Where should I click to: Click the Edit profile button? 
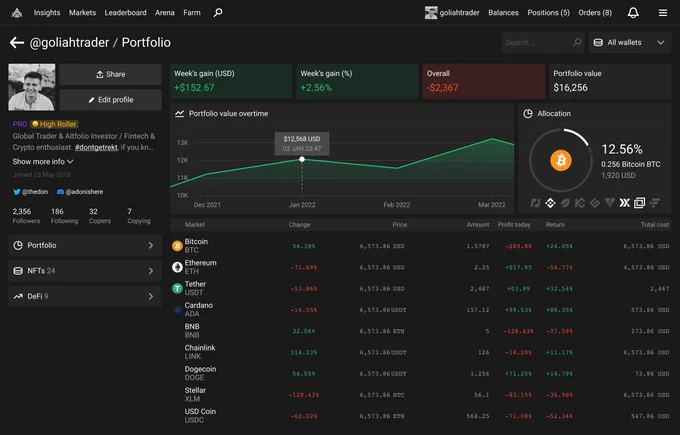(x=111, y=100)
